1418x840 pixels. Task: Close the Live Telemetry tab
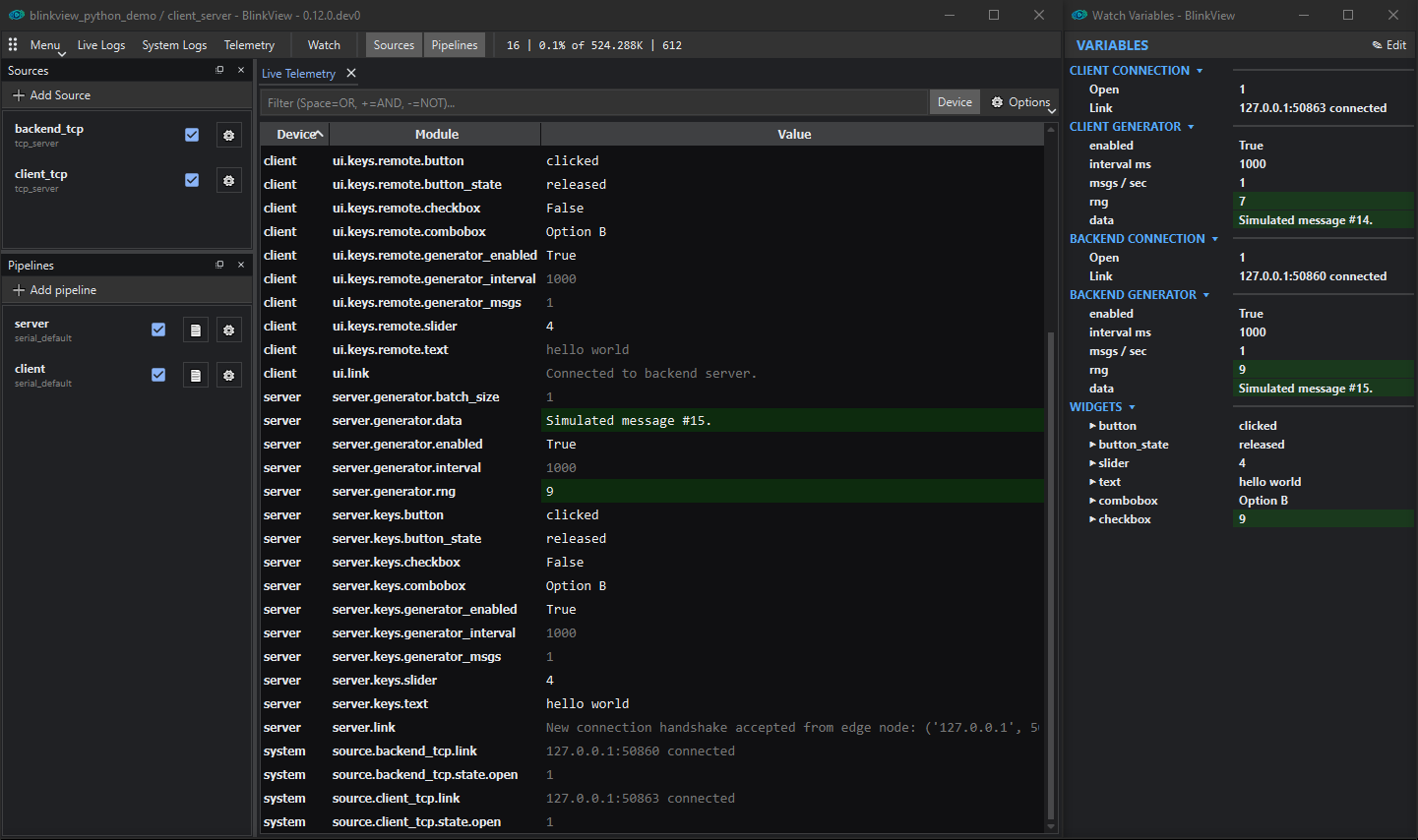351,73
